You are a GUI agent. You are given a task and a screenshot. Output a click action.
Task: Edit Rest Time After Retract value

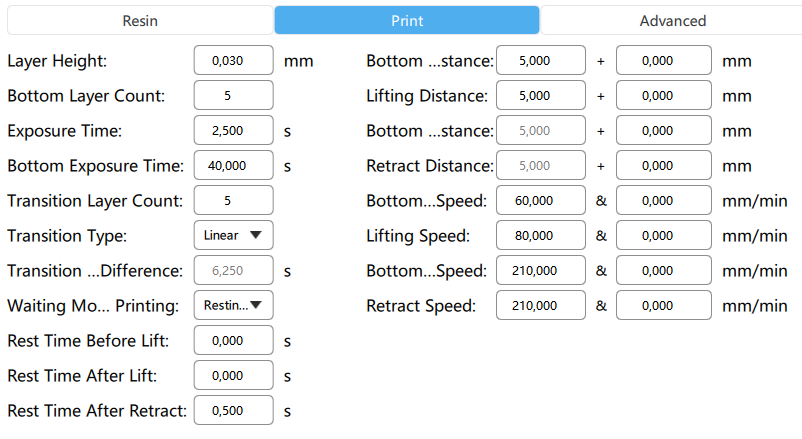pos(233,410)
